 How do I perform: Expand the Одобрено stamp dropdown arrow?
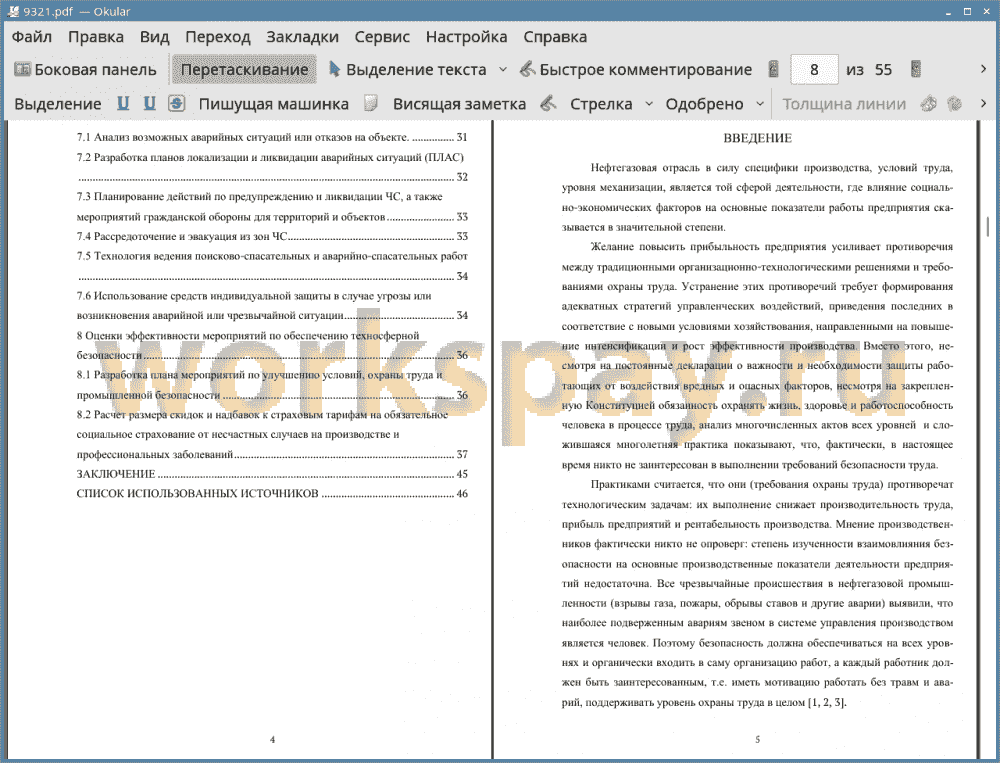(x=760, y=103)
